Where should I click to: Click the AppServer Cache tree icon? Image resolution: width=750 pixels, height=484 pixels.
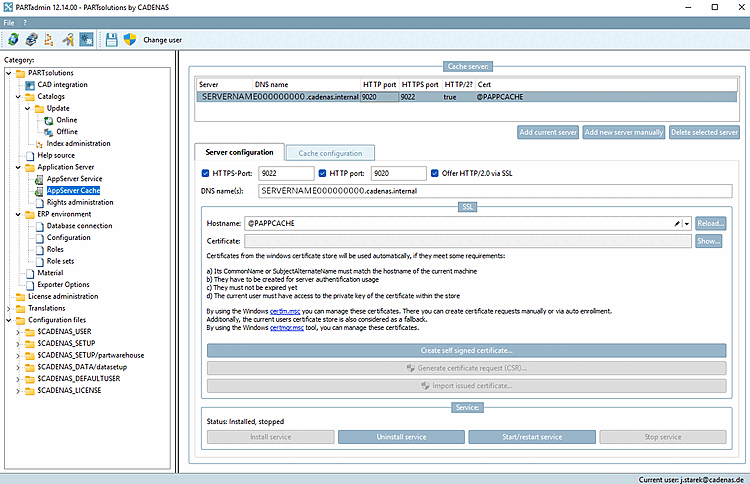[x=39, y=191]
